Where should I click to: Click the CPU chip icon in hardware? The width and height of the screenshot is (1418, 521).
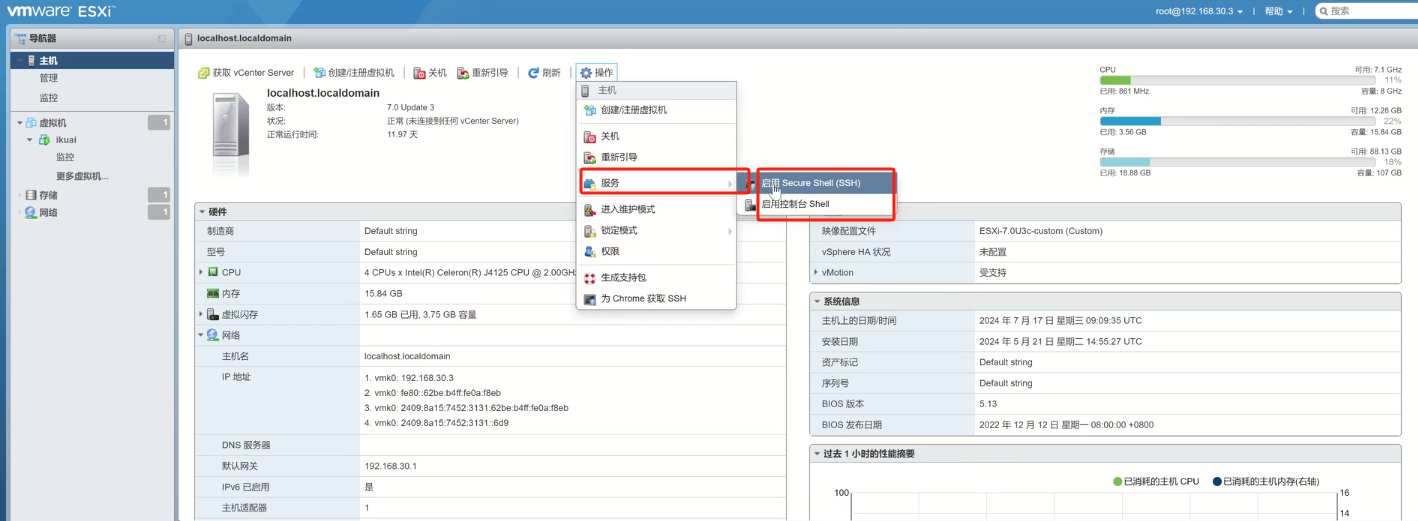click(212, 272)
